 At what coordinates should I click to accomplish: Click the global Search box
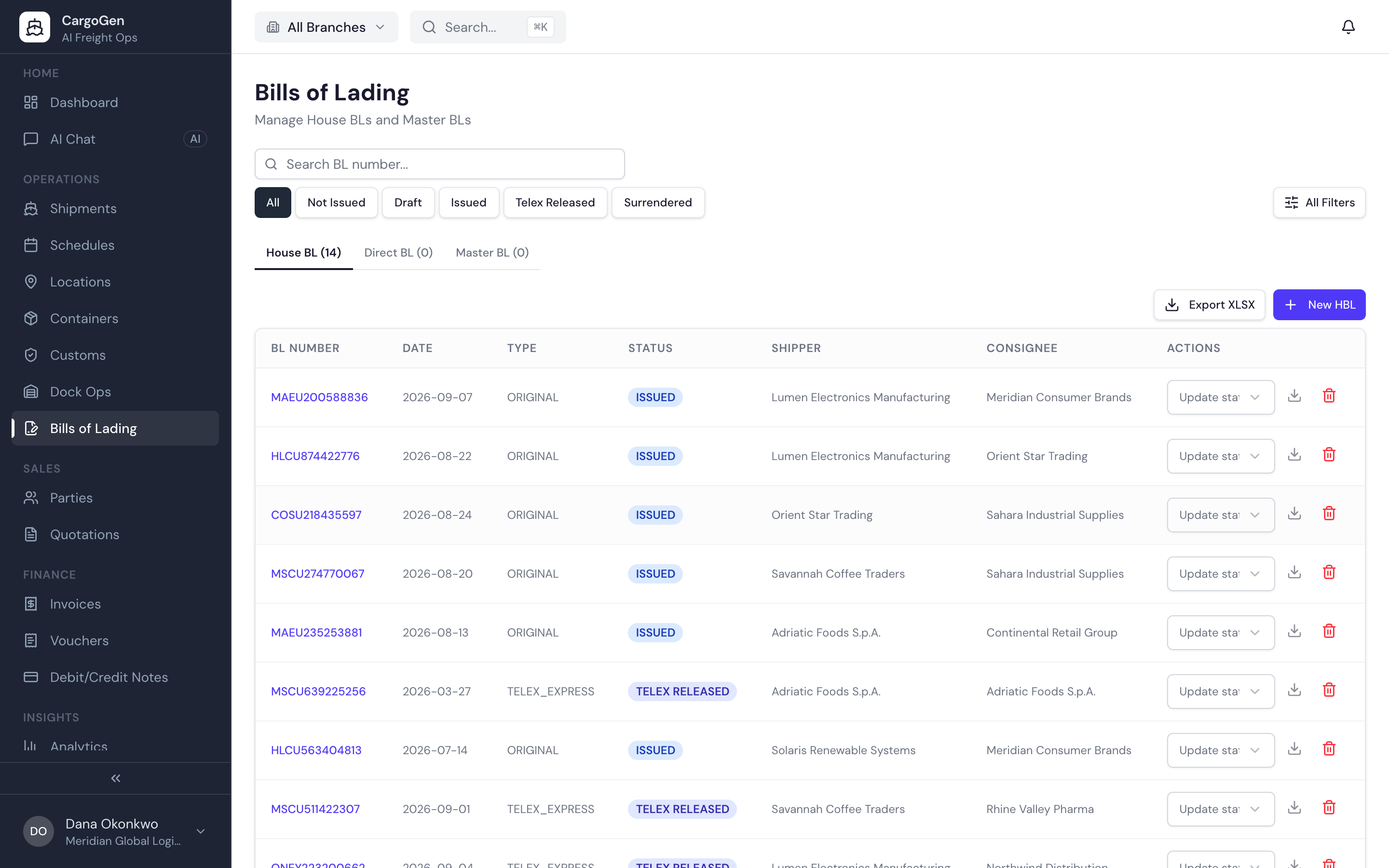coord(487,27)
